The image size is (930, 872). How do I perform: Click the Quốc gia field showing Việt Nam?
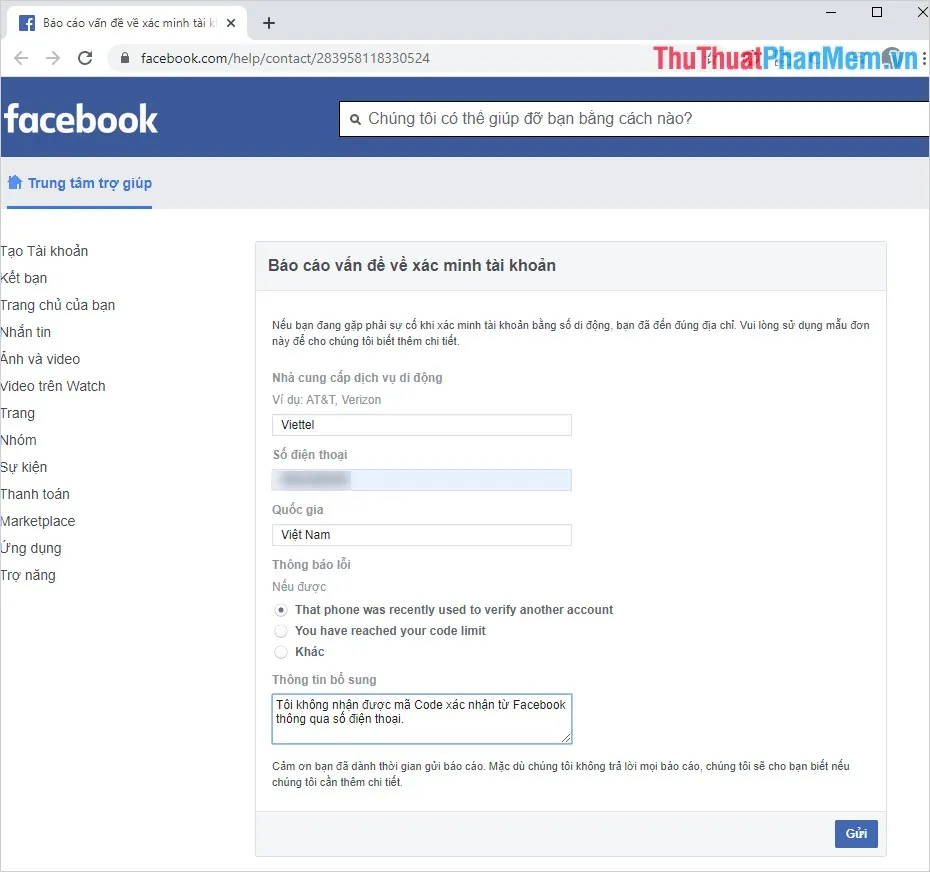421,535
